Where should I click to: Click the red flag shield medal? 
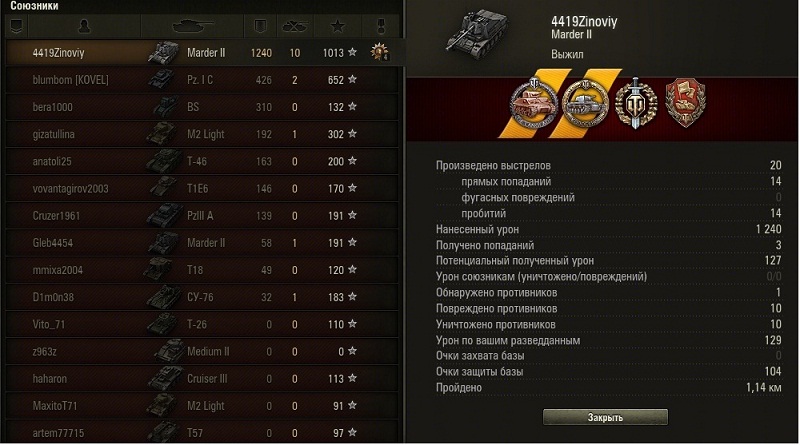tap(686, 103)
